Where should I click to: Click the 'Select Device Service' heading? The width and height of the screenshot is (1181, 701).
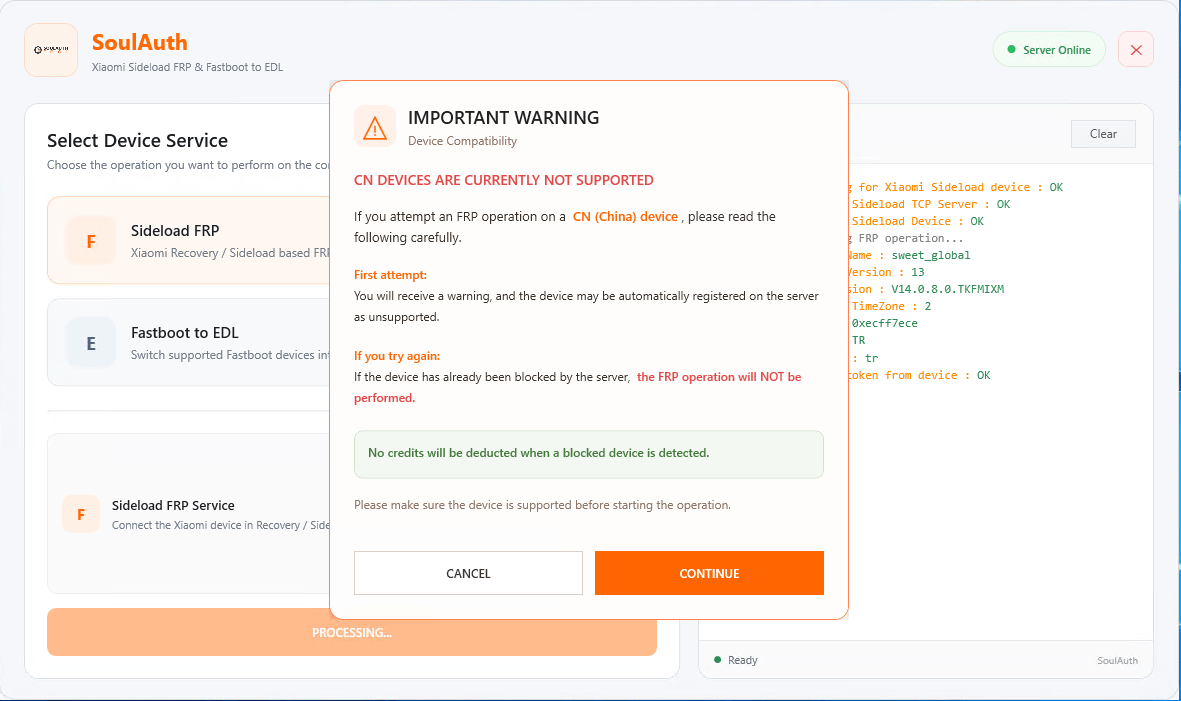[x=137, y=141]
